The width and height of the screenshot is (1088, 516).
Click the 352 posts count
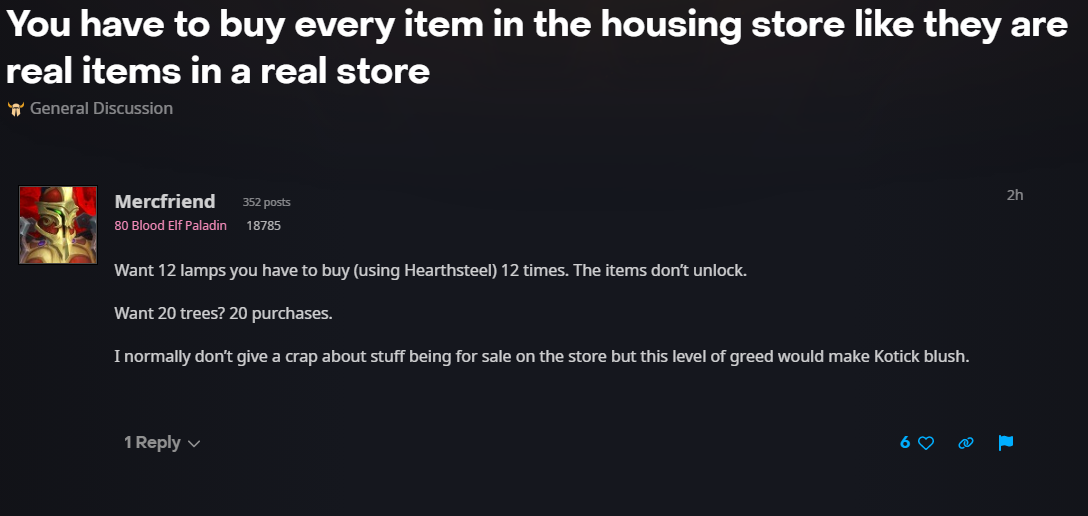[x=266, y=203]
